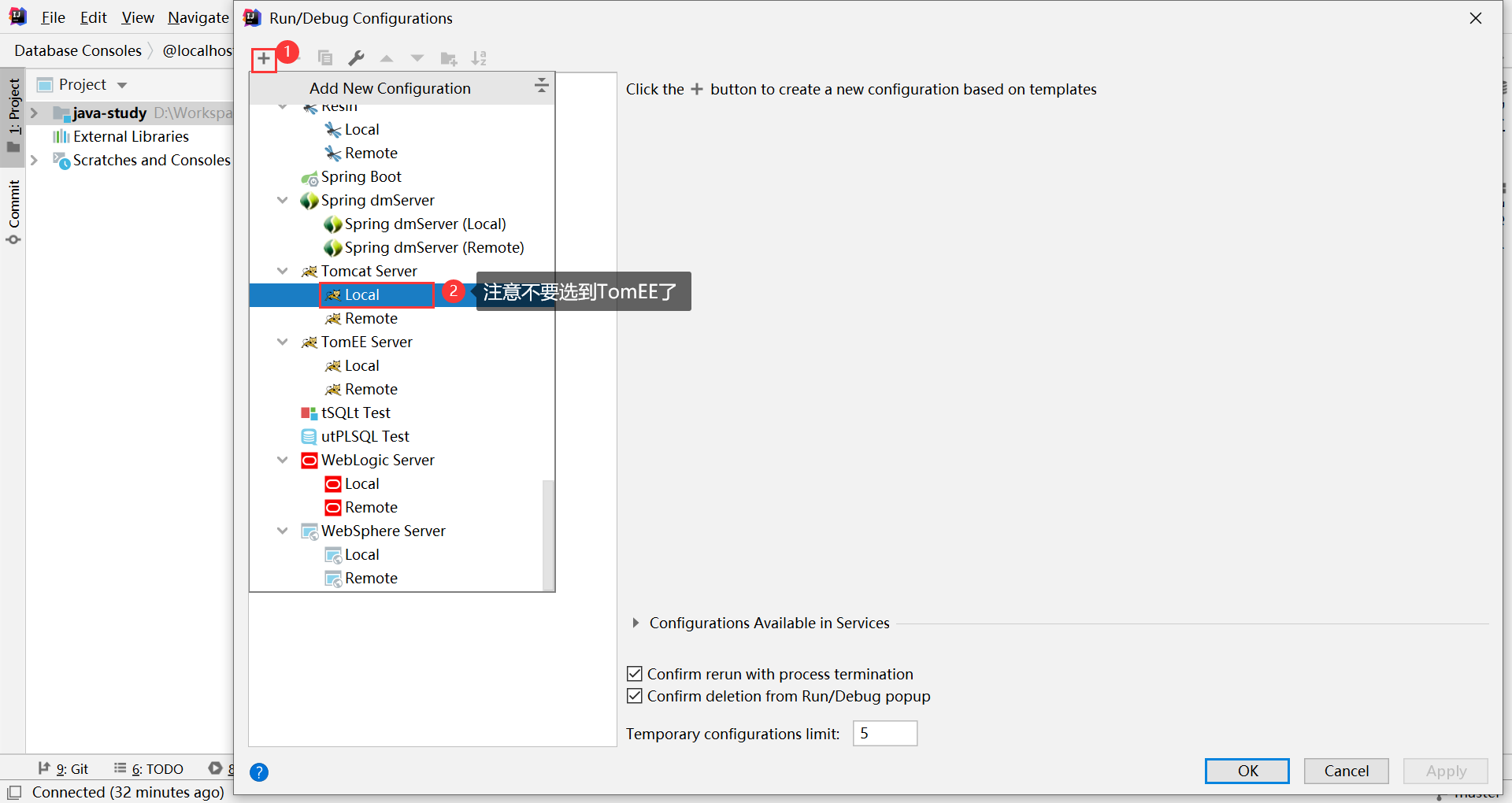1512x803 pixels.
Task: Click the Move Up arrow icon
Action: point(387,58)
